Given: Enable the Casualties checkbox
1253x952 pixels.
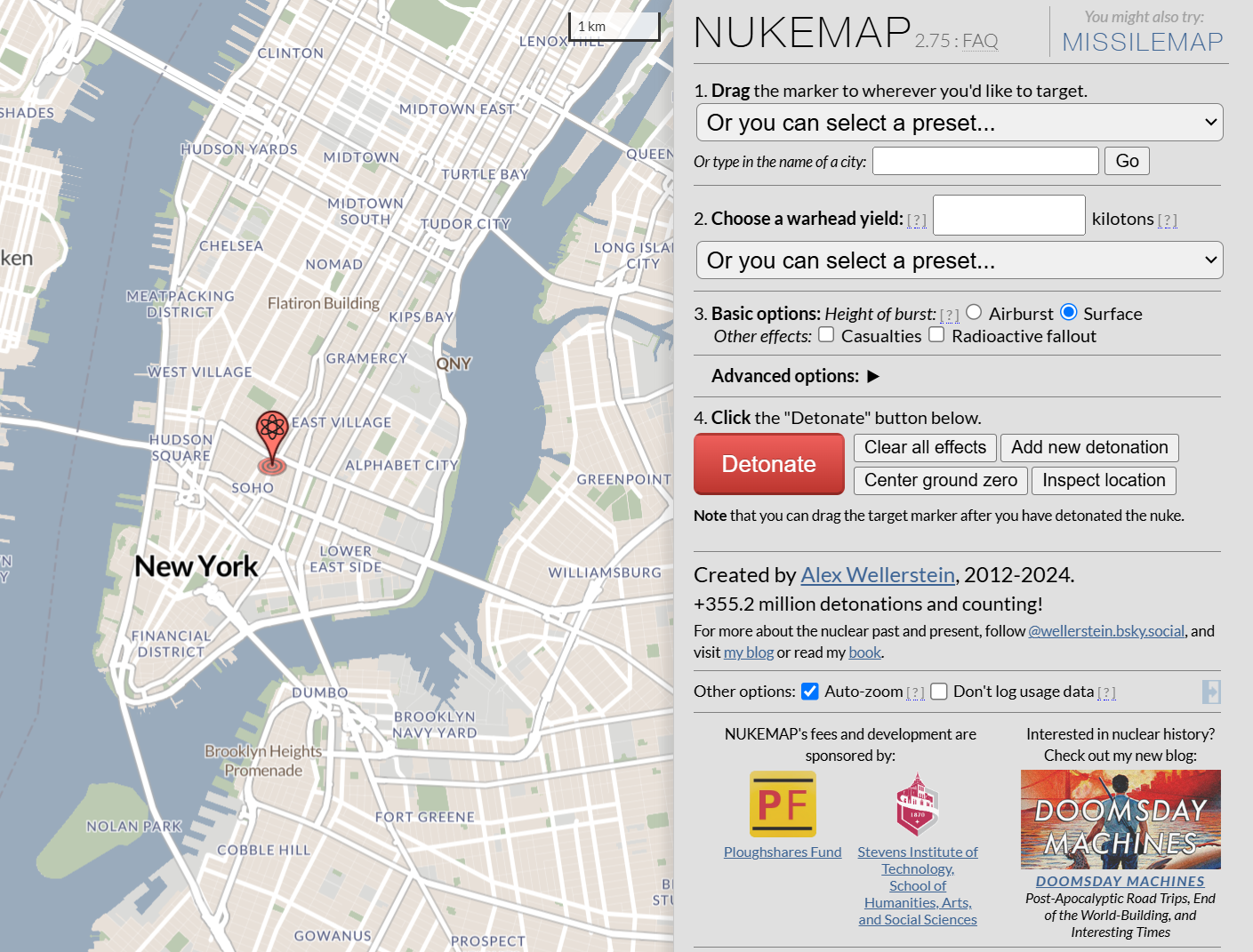Looking at the screenshot, I should (x=826, y=334).
